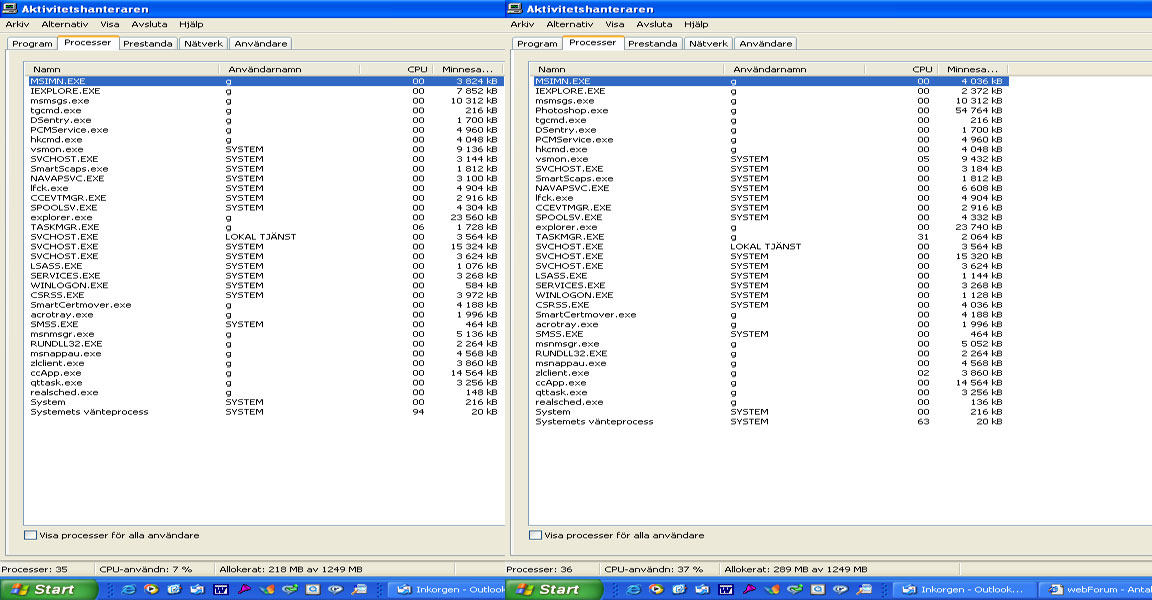Open the Alternativ menu in the left window
Image resolution: width=1152 pixels, height=600 pixels.
pyautogui.click(x=65, y=24)
